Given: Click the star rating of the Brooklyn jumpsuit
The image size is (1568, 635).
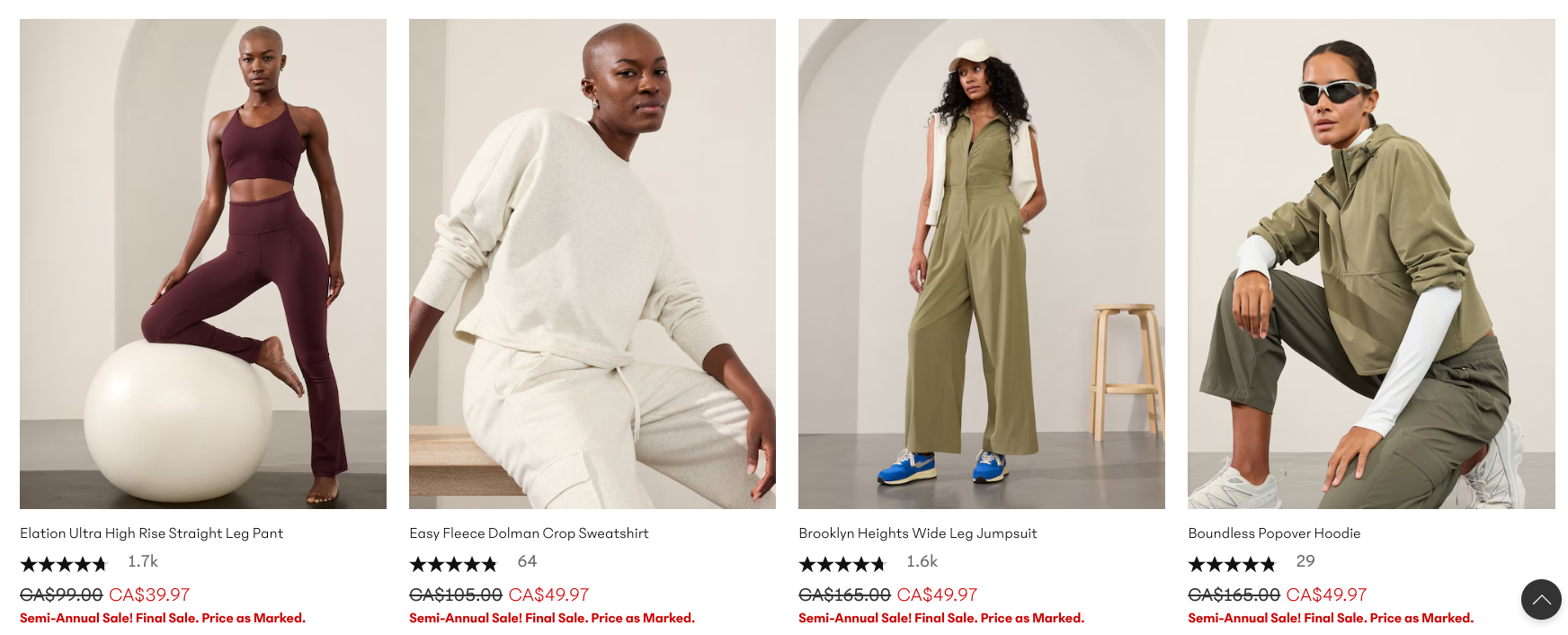Looking at the screenshot, I should 842,564.
